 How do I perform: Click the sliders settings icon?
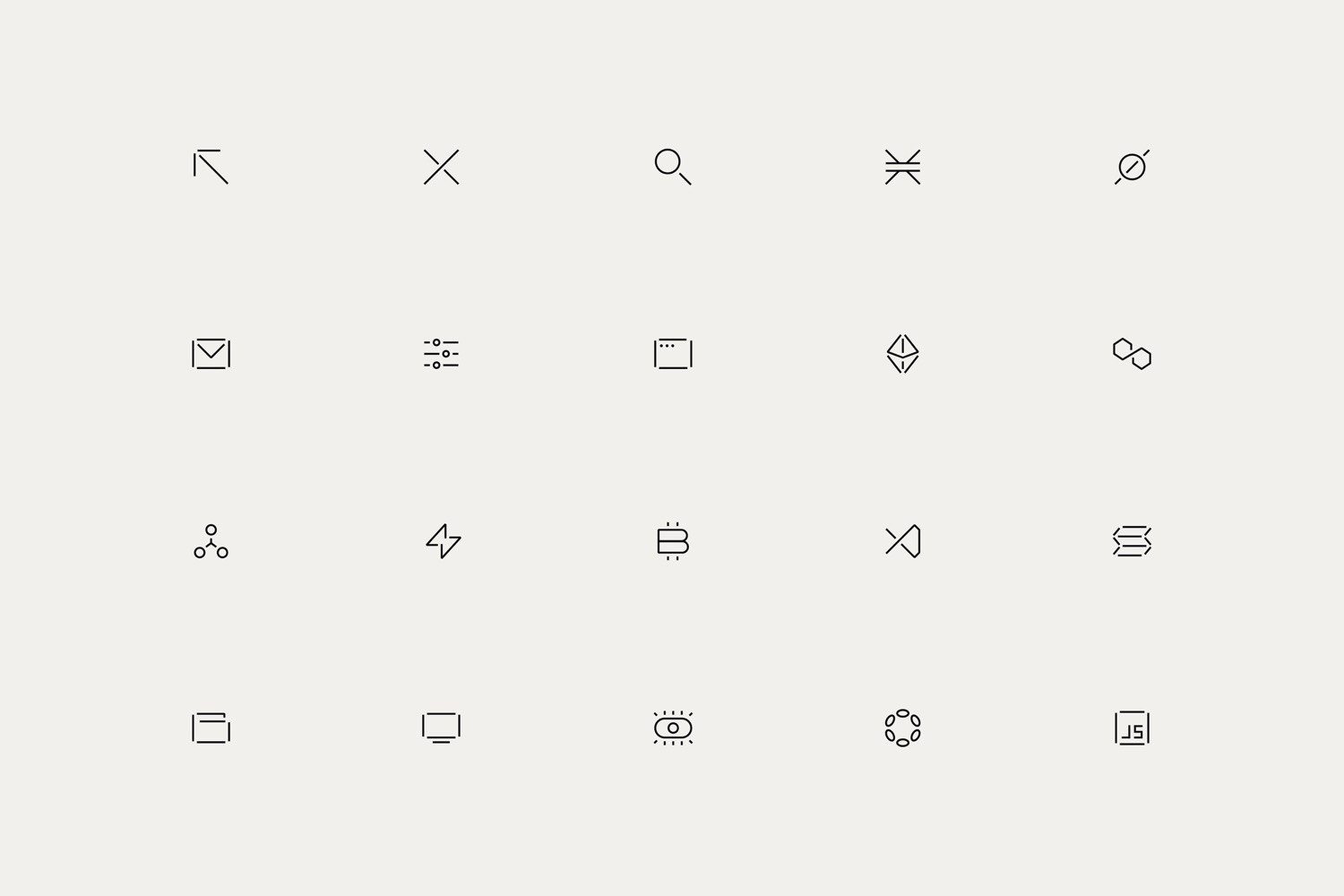point(442,354)
